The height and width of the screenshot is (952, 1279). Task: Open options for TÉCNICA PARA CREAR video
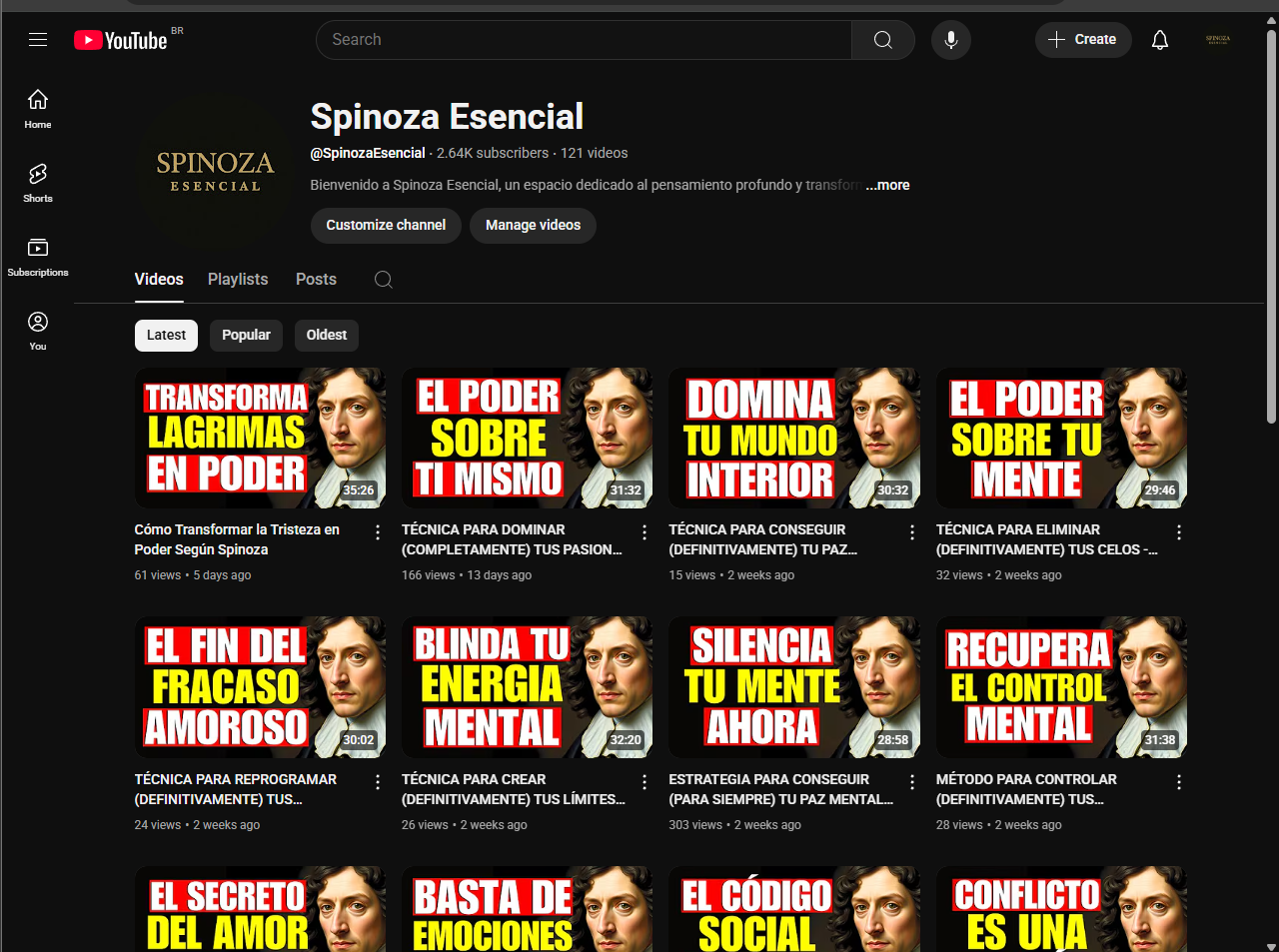tap(644, 782)
